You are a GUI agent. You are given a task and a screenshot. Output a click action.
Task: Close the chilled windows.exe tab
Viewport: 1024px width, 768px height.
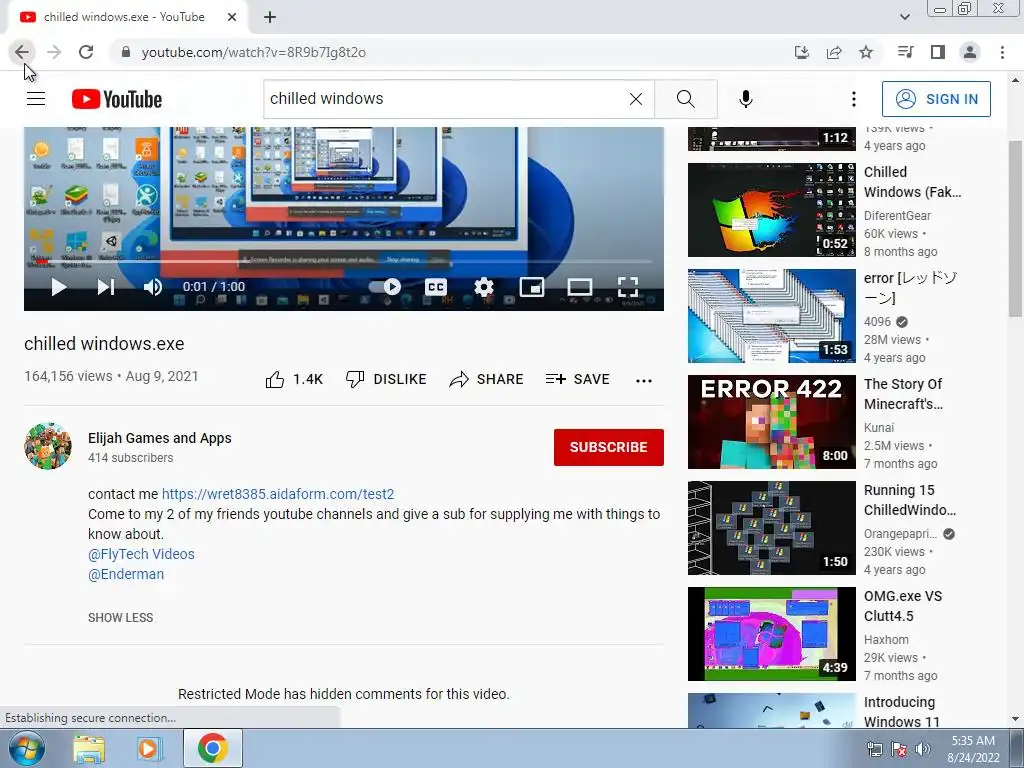click(x=232, y=18)
